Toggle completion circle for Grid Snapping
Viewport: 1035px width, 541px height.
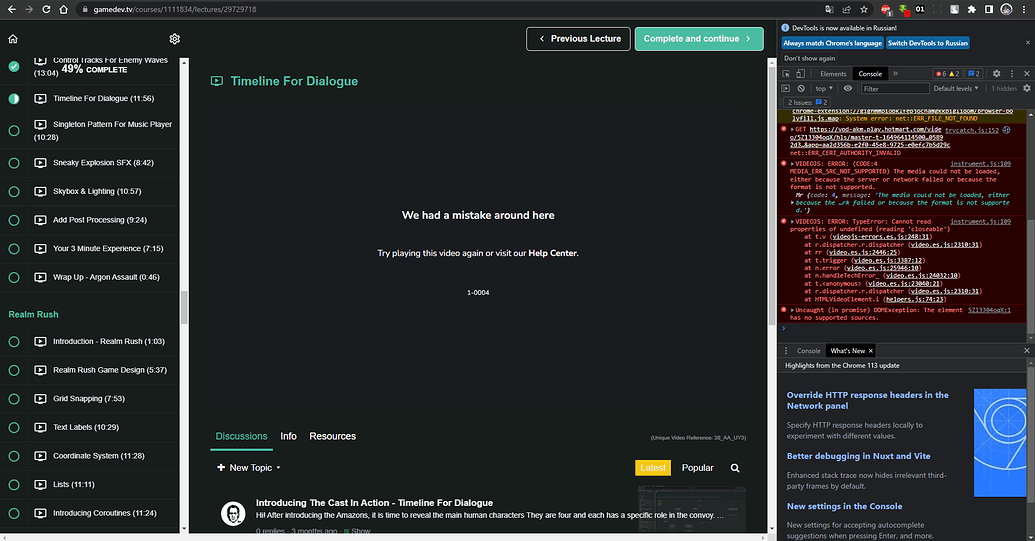(x=14, y=398)
